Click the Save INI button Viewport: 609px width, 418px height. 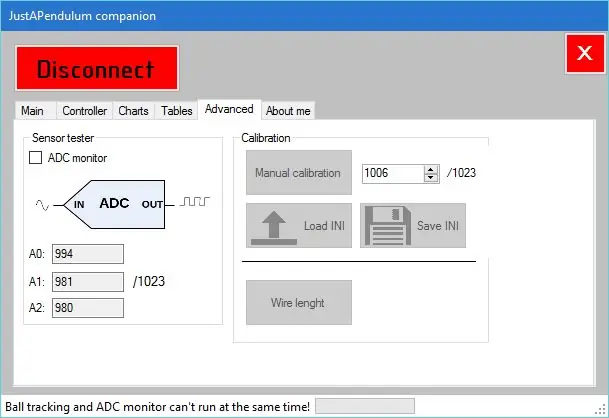[x=413, y=225]
